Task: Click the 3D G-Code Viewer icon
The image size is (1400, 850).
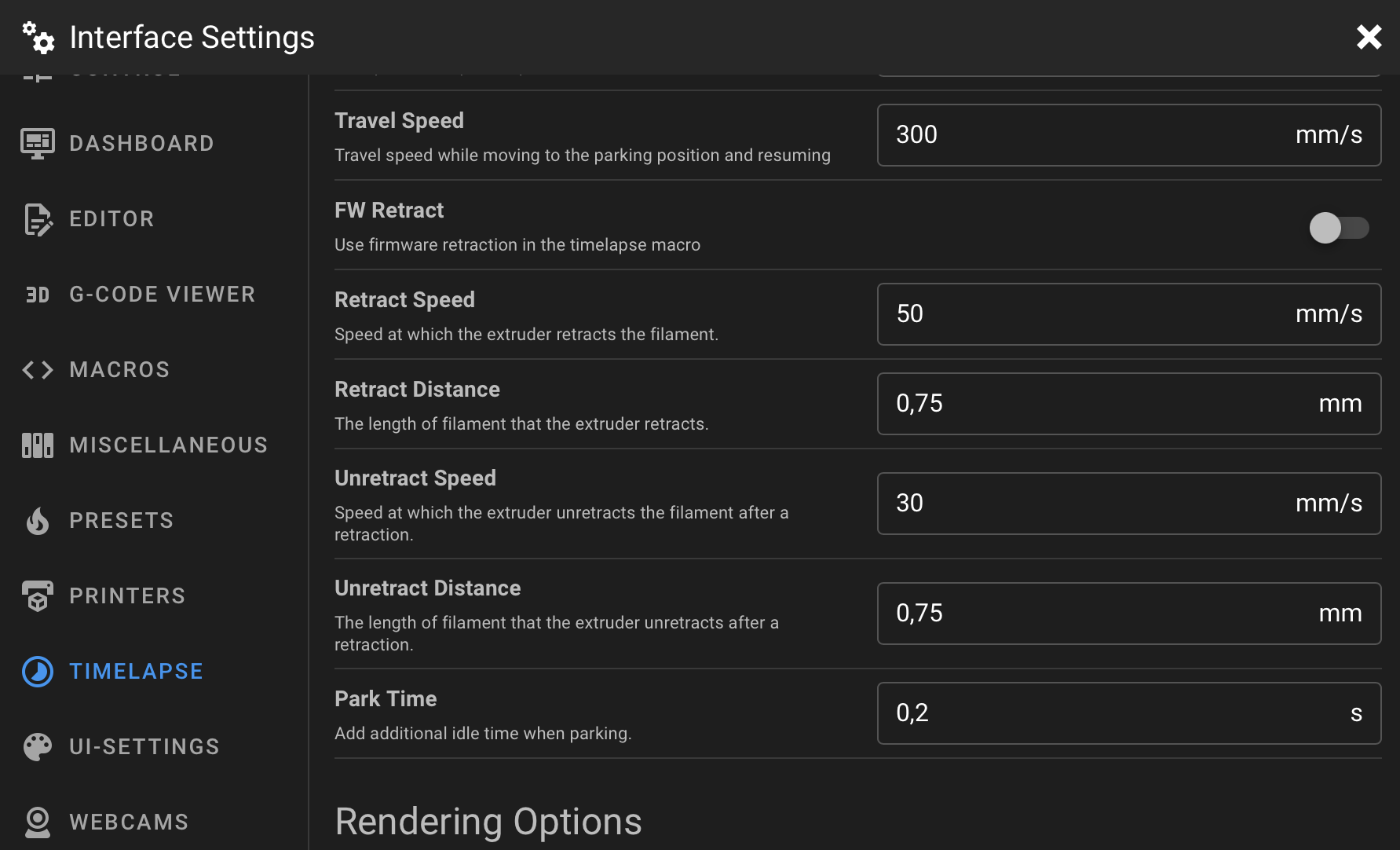Action: [x=36, y=294]
